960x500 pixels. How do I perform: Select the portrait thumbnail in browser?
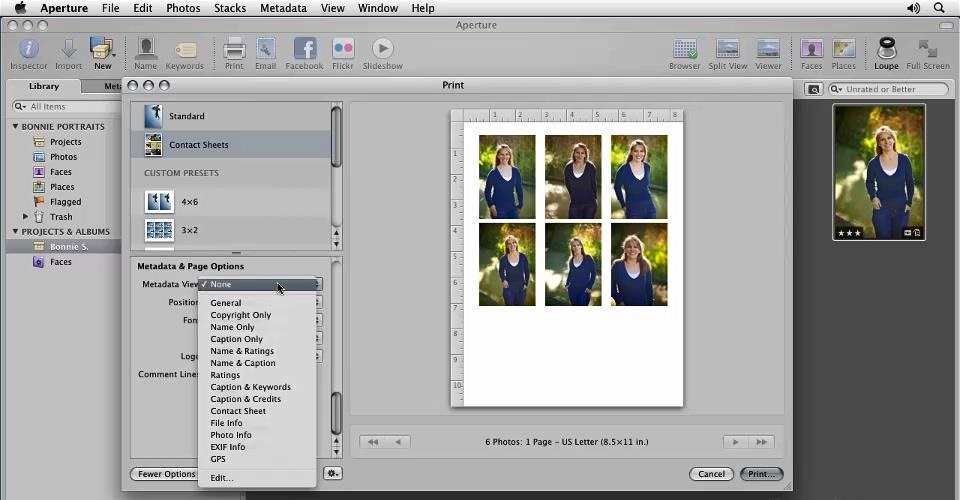tap(879, 171)
